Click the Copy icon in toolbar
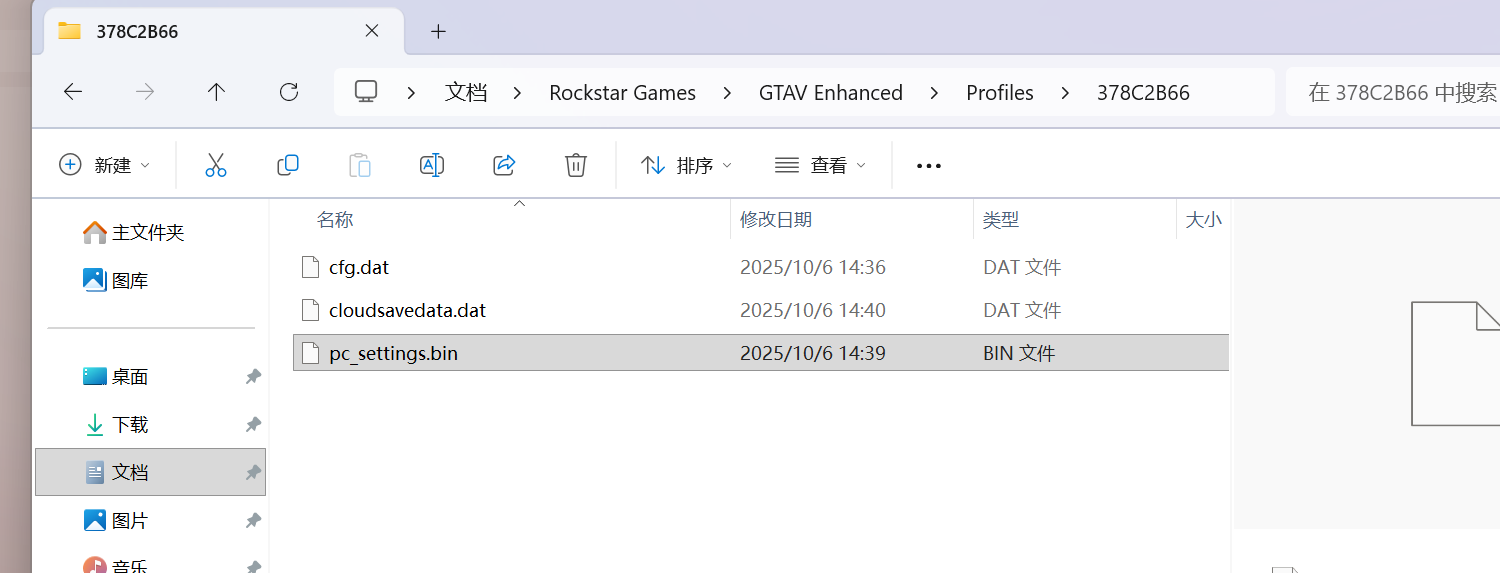Screen dimensions: 1500x573 click(288, 165)
